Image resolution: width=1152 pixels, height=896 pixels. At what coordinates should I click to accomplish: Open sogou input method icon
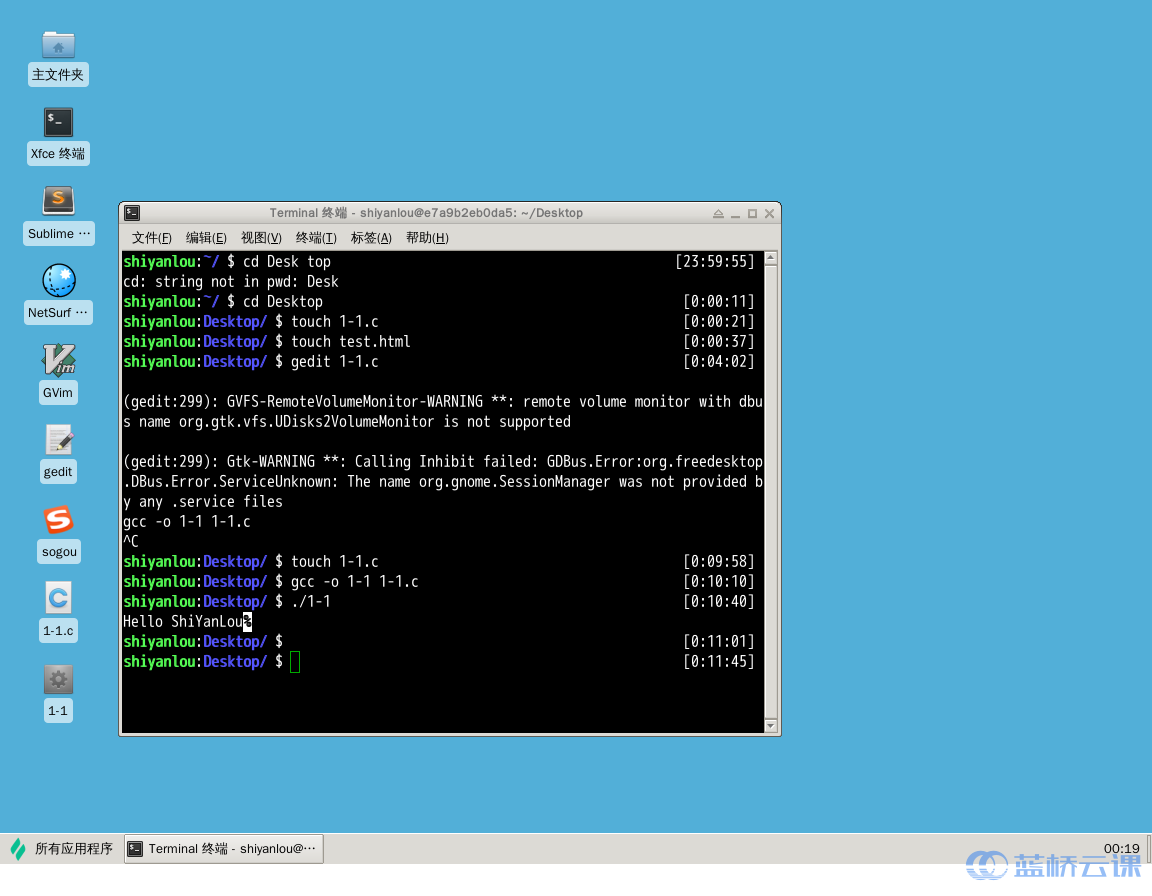pos(58,520)
